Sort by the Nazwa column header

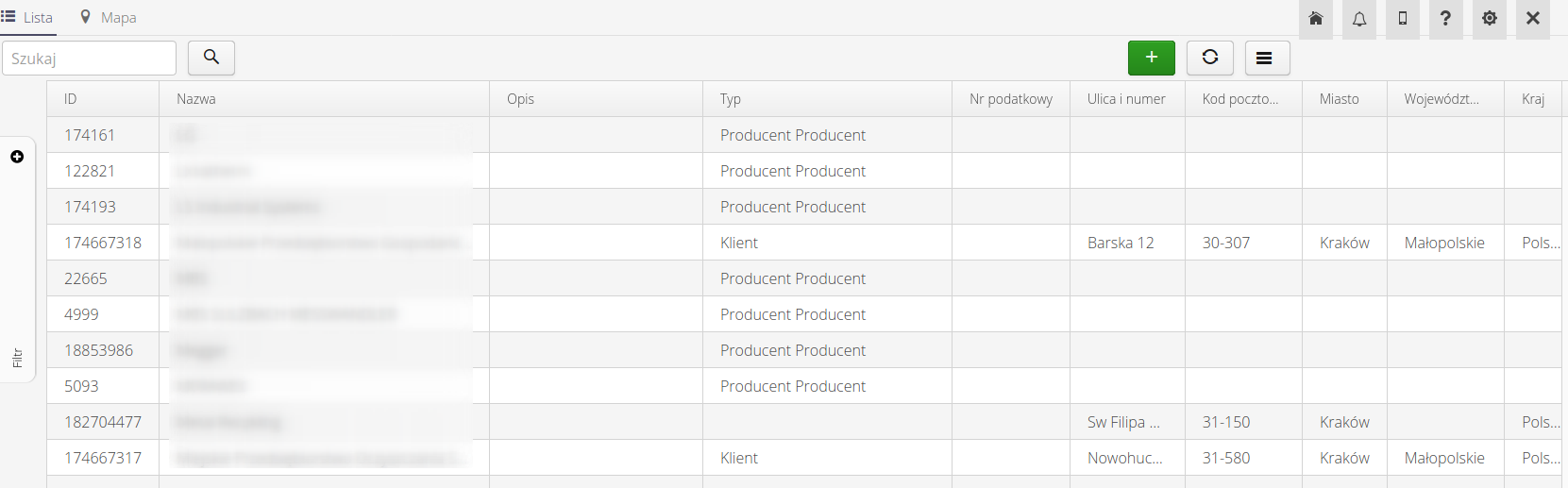[x=196, y=99]
